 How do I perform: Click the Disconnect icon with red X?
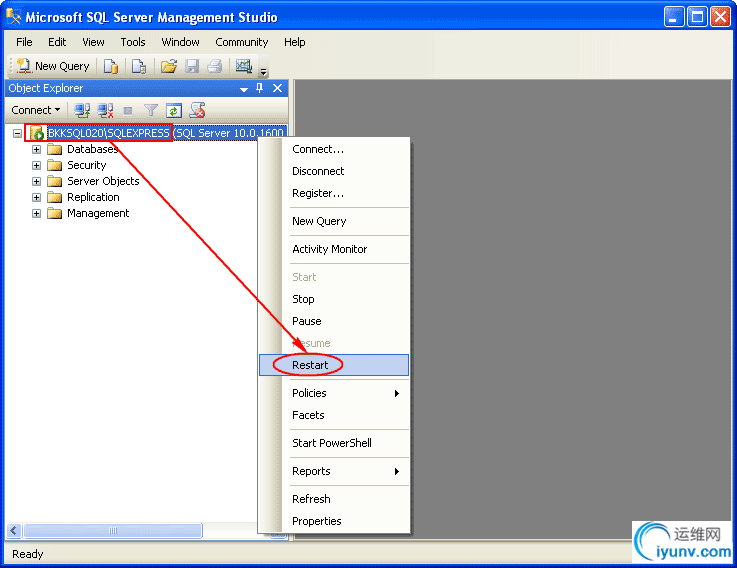105,110
